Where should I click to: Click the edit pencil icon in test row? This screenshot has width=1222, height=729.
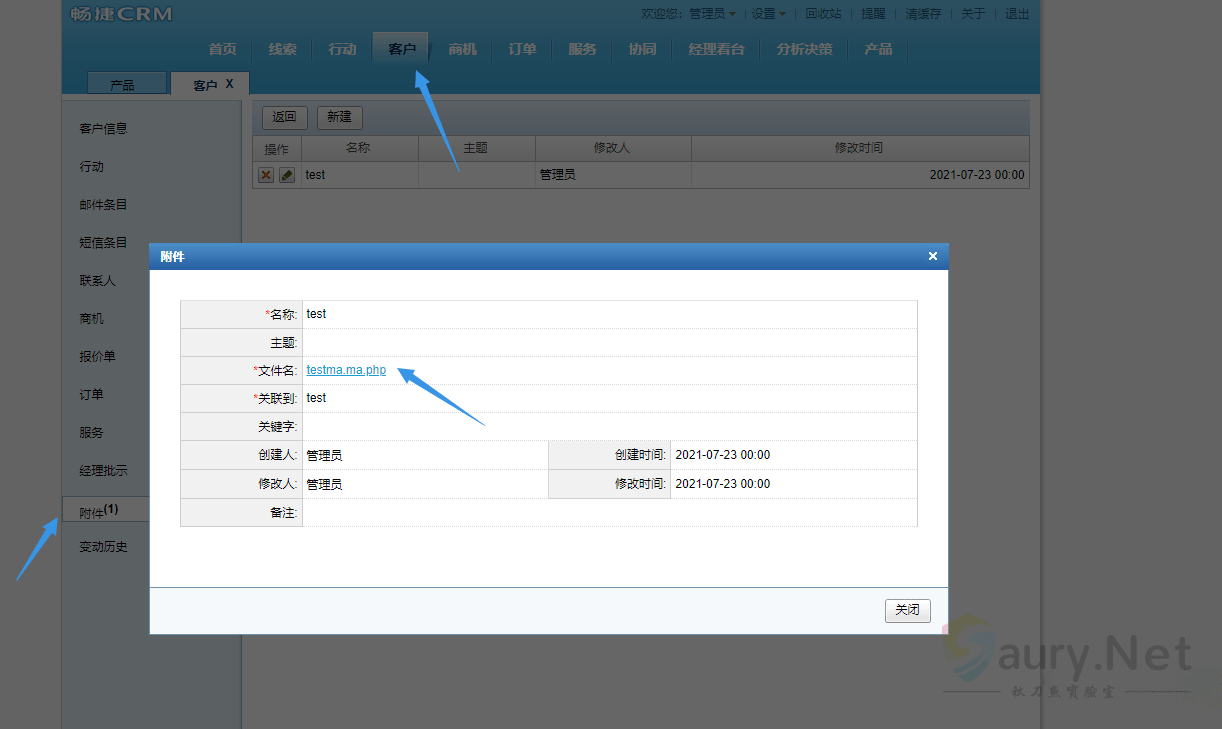click(287, 175)
